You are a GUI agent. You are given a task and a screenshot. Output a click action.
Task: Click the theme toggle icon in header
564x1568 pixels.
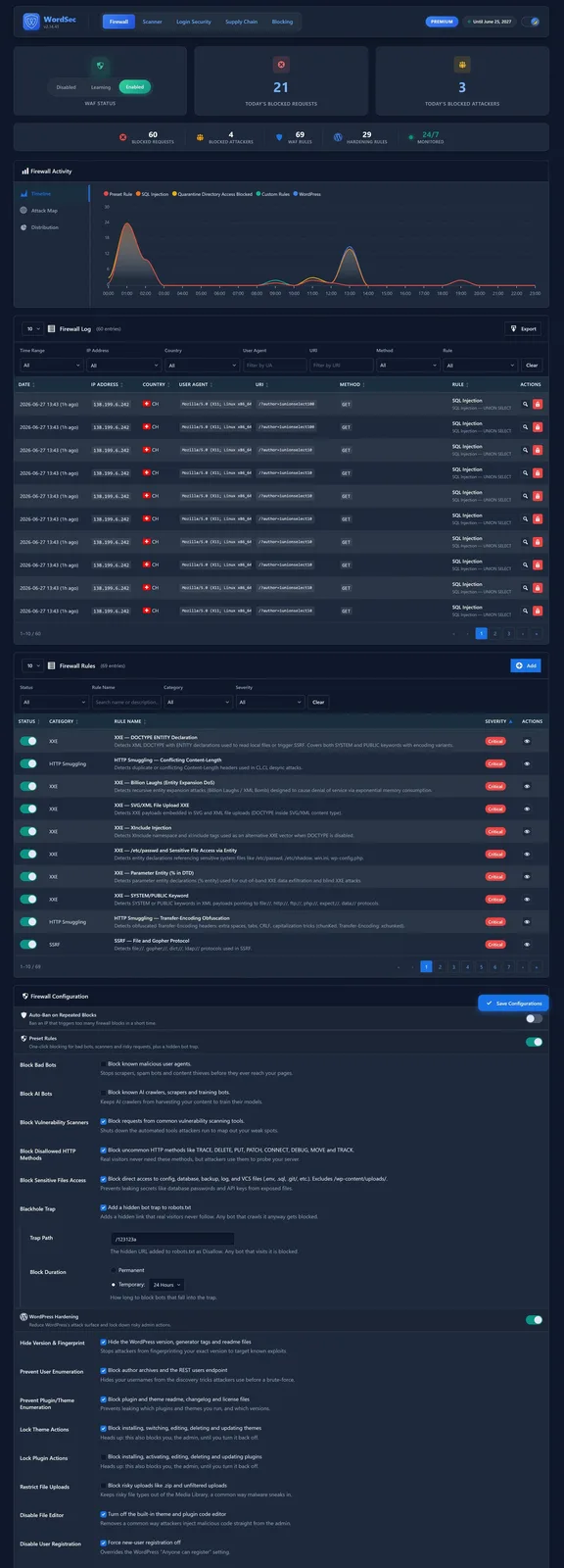click(535, 21)
